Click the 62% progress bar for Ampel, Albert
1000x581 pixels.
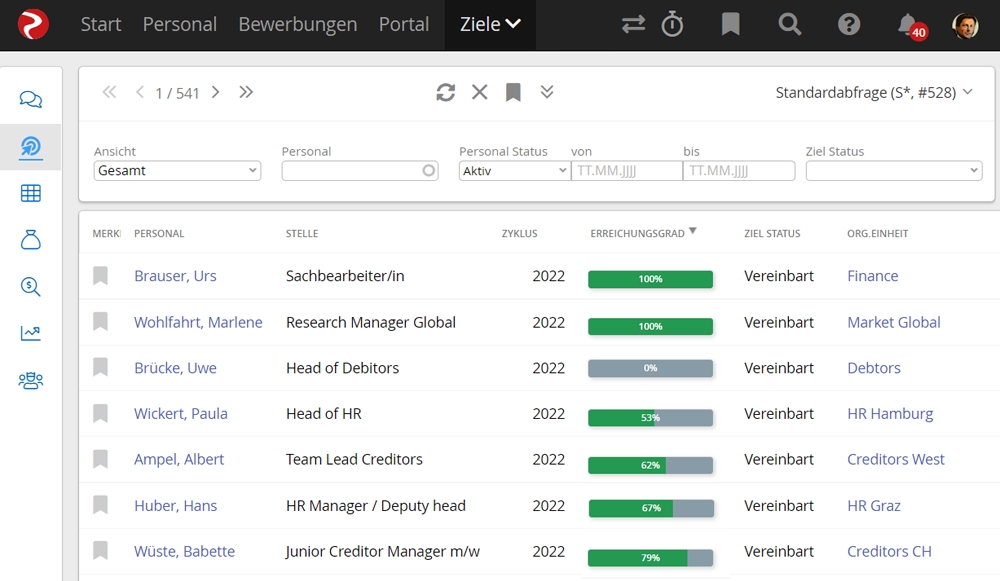pyautogui.click(x=650, y=465)
